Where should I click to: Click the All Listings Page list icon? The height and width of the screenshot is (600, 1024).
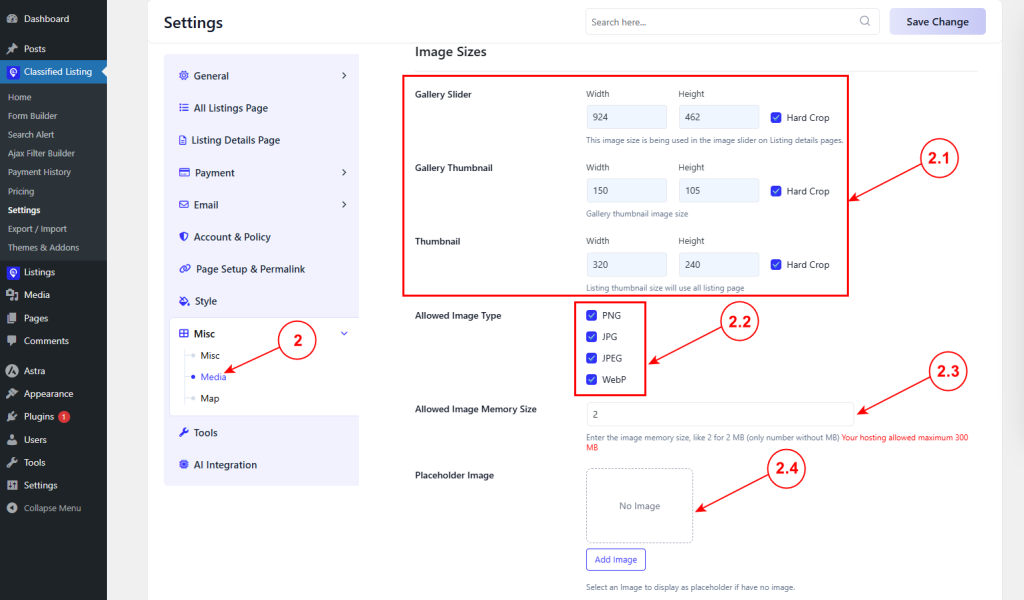tap(184, 107)
